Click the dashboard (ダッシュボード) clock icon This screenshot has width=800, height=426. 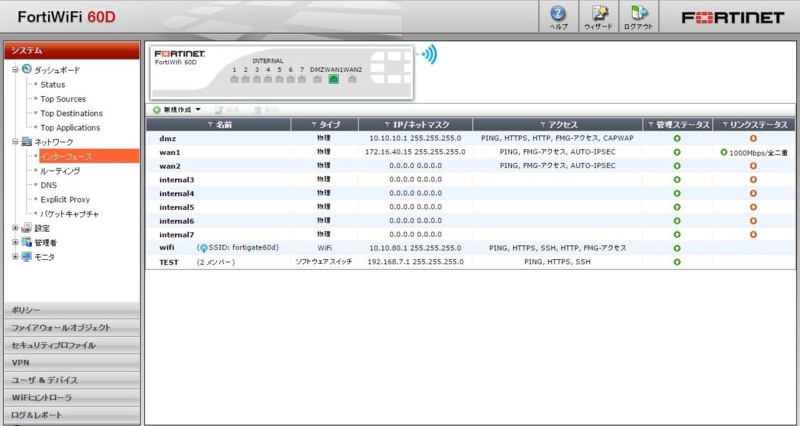27,69
